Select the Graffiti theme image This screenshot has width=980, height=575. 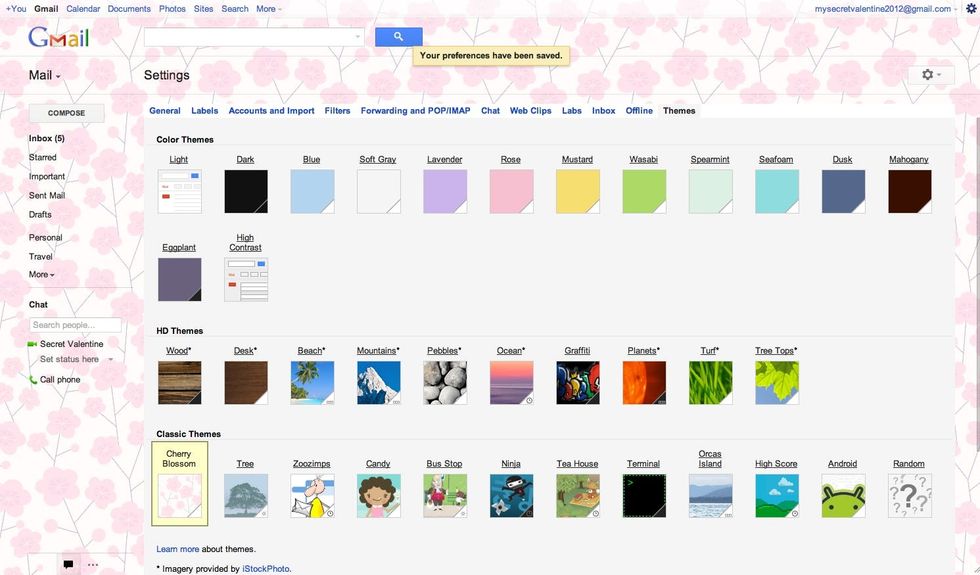pyautogui.click(x=577, y=382)
